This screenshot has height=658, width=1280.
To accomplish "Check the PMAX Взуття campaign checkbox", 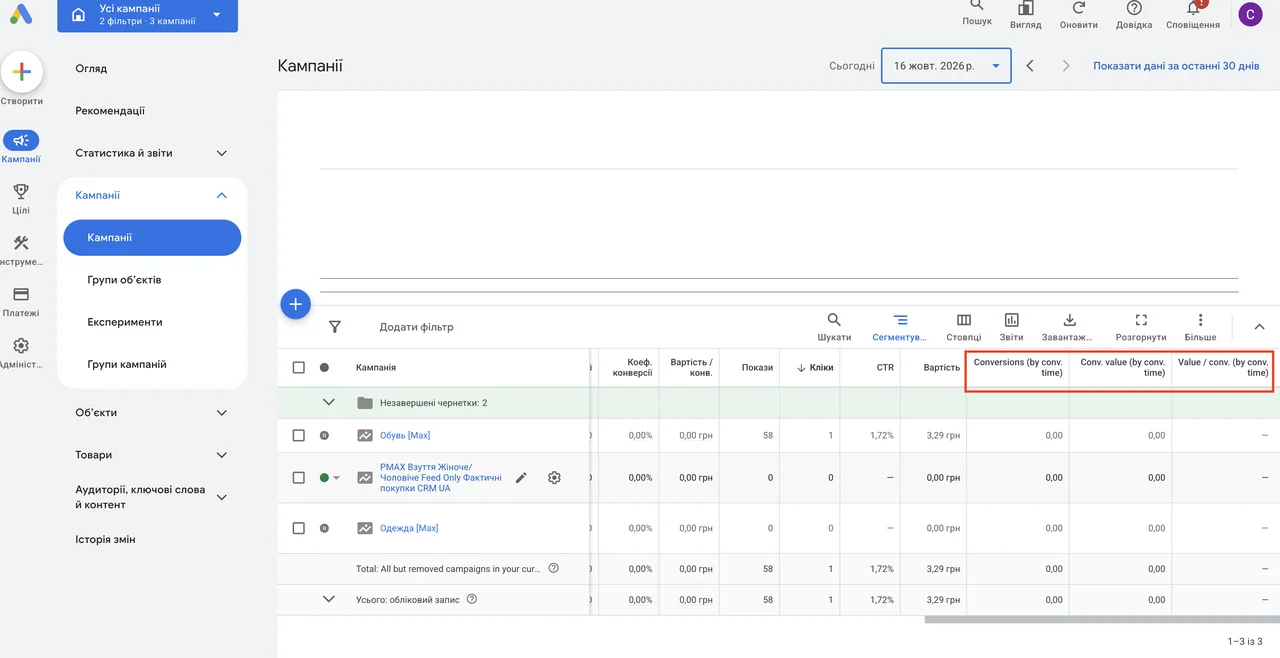I will [x=298, y=478].
